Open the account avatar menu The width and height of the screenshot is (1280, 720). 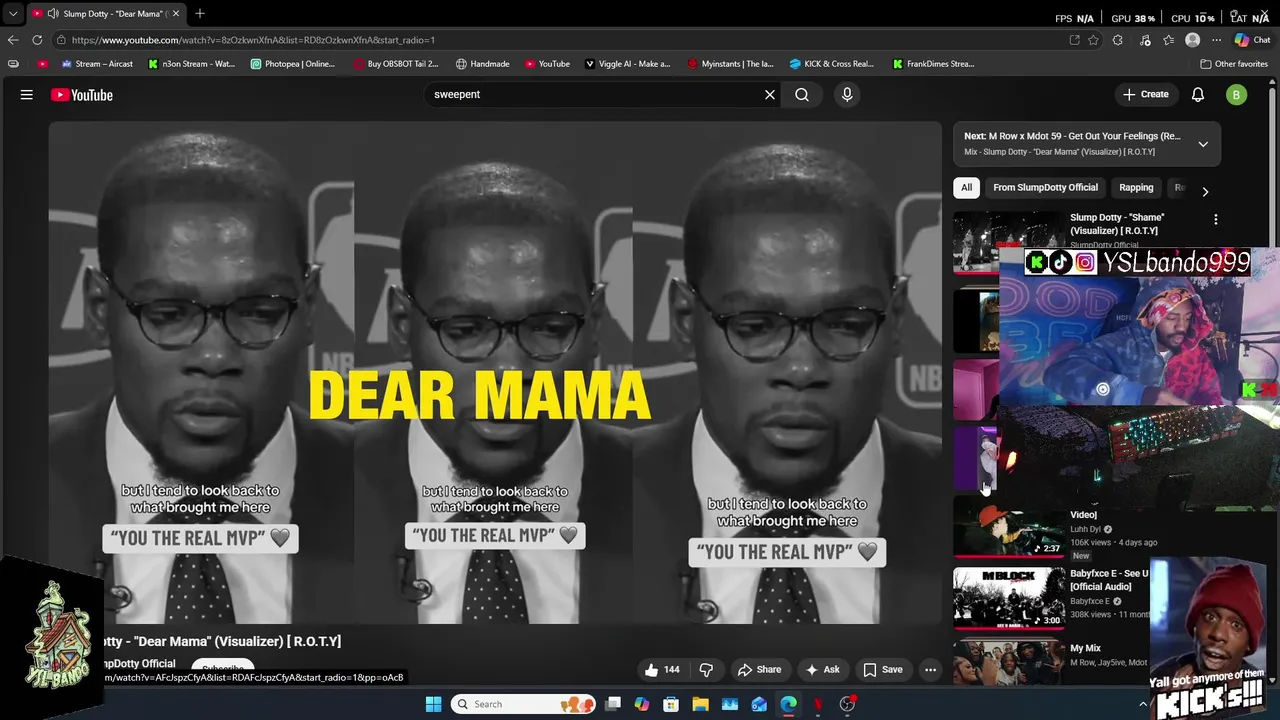click(1237, 95)
